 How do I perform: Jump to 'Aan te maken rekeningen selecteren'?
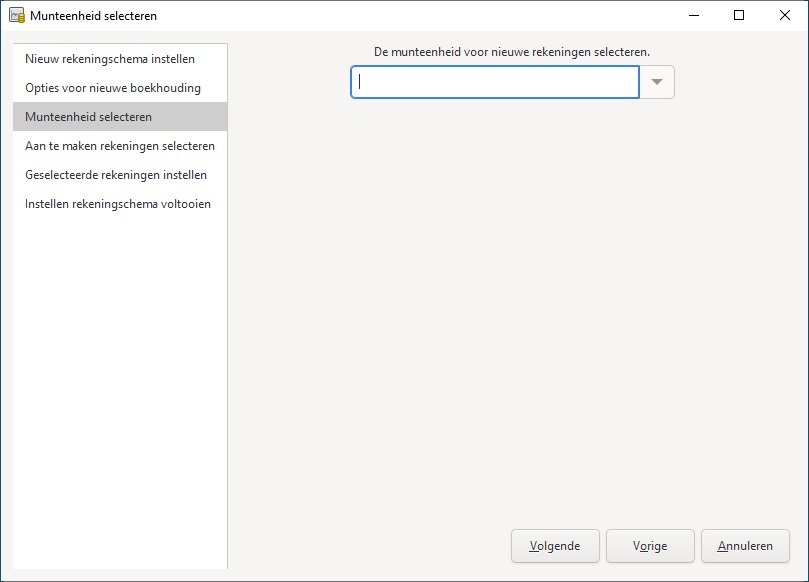pyautogui.click(x=120, y=146)
